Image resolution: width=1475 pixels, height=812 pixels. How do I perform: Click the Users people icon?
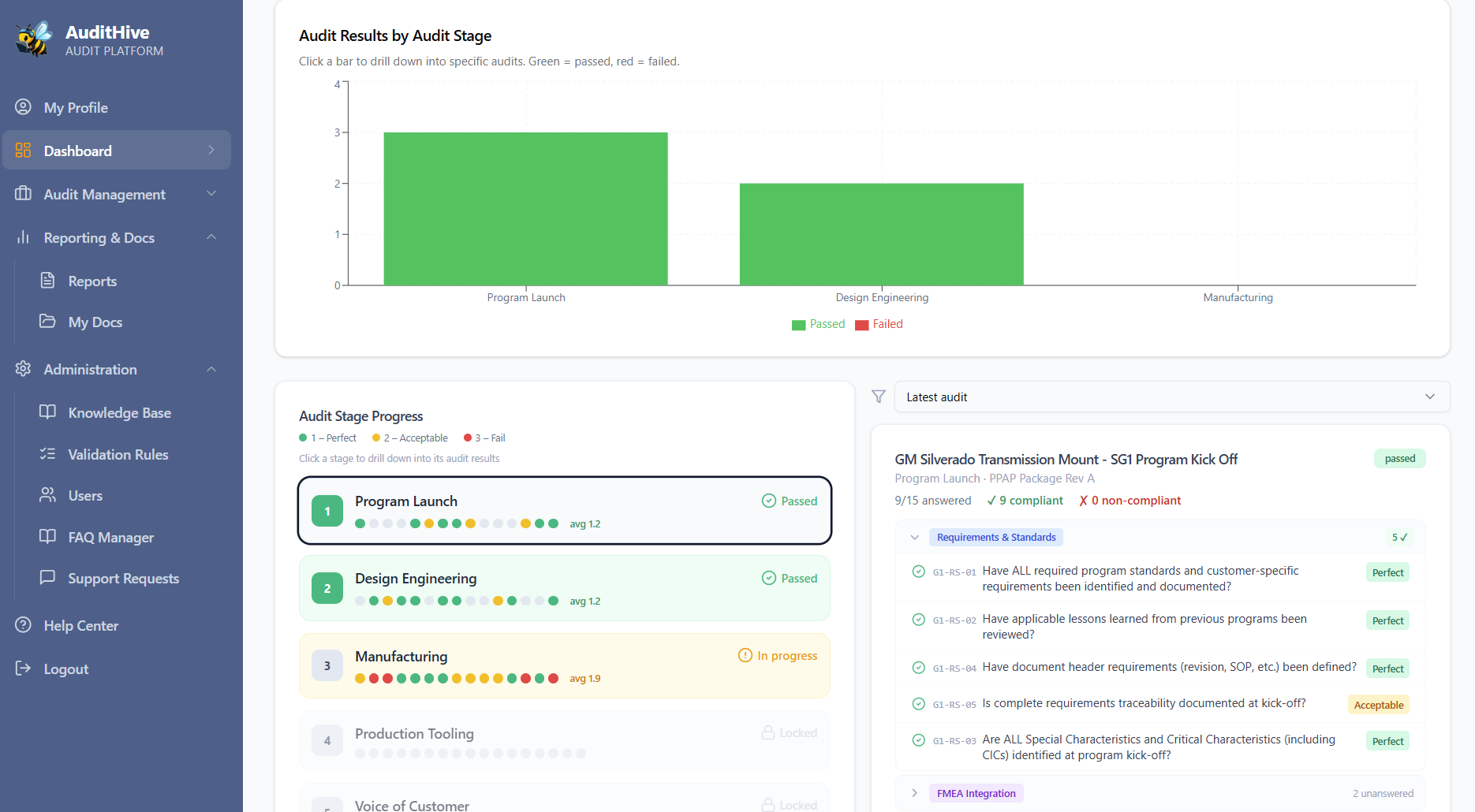[47, 495]
